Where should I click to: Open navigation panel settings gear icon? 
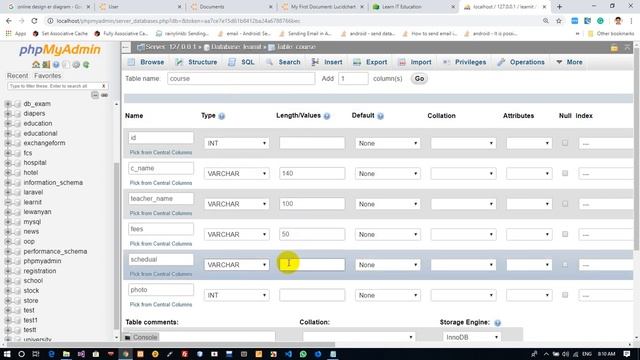pos(76,64)
